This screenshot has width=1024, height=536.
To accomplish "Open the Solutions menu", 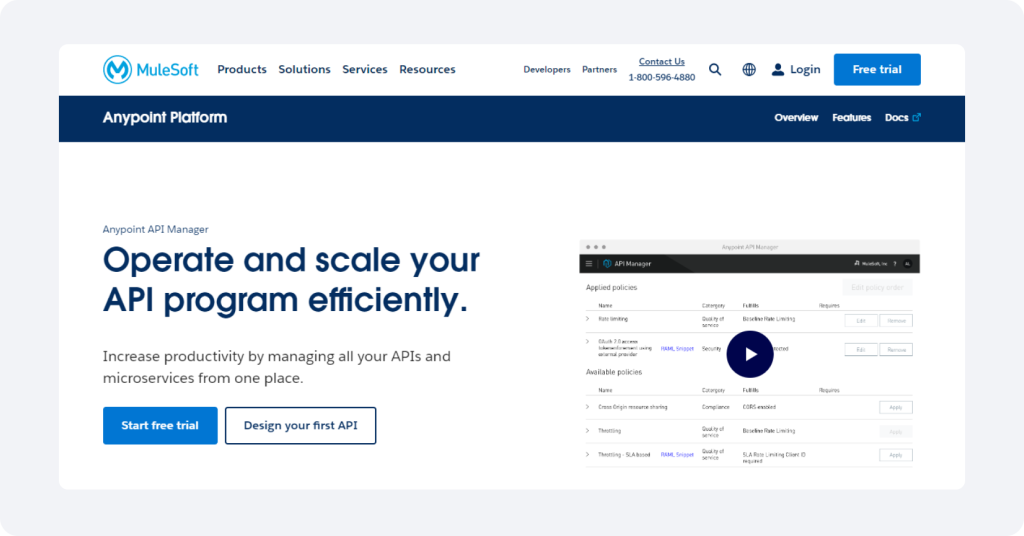I will (x=304, y=69).
